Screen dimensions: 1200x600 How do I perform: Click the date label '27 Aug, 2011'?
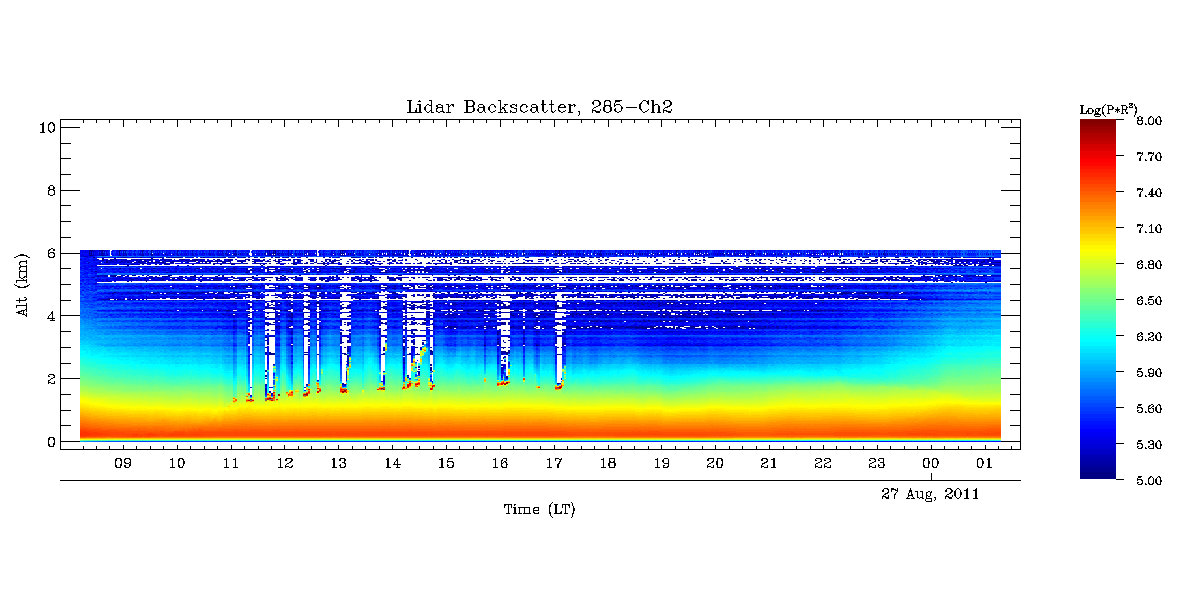930,494
